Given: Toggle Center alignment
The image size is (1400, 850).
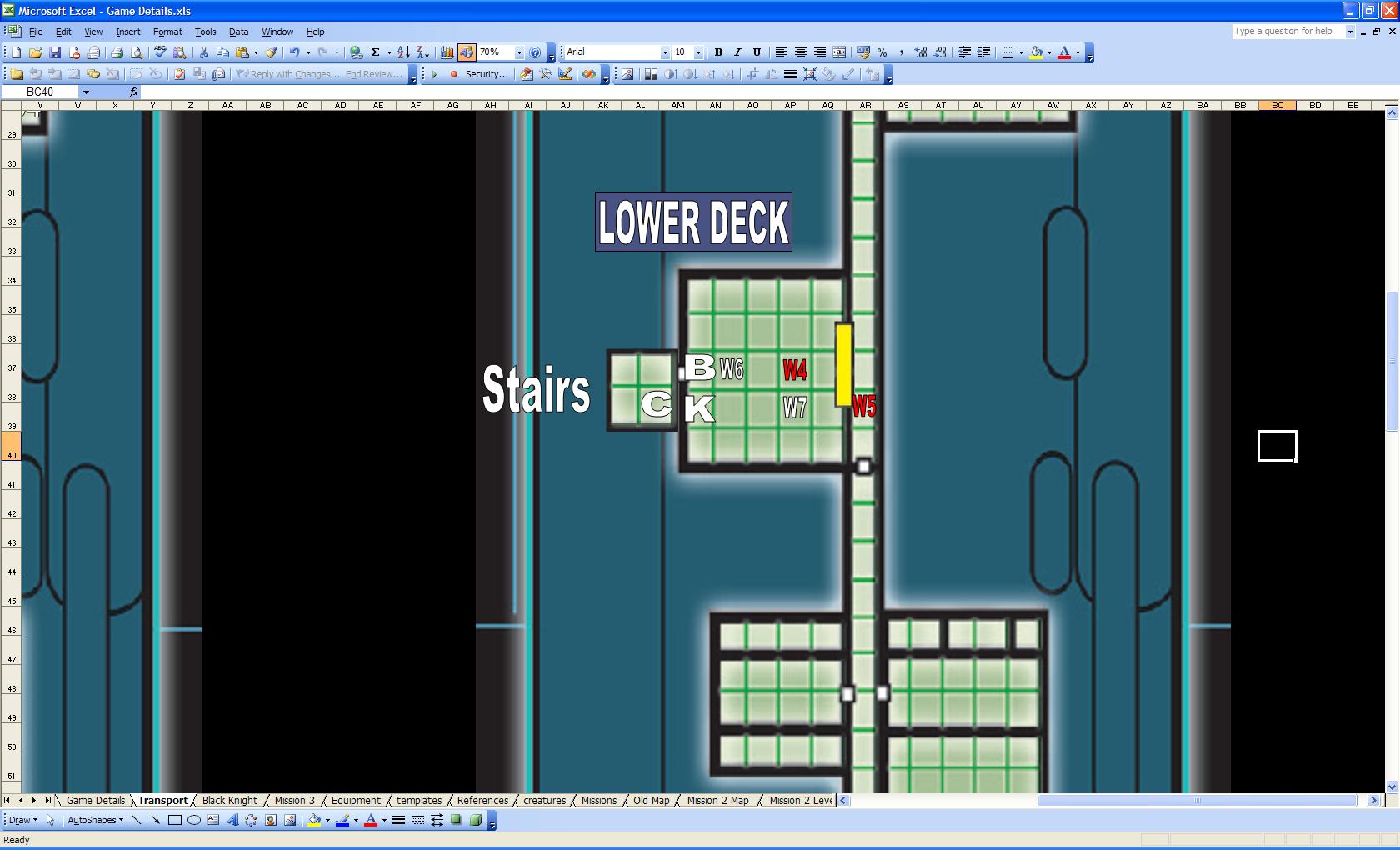Looking at the screenshot, I should click(x=801, y=52).
